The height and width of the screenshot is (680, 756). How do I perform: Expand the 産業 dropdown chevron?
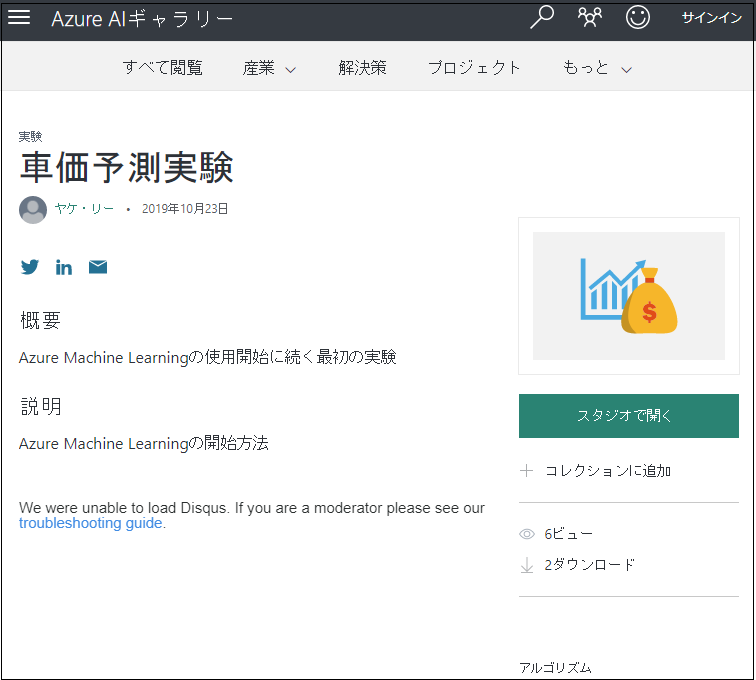290,70
